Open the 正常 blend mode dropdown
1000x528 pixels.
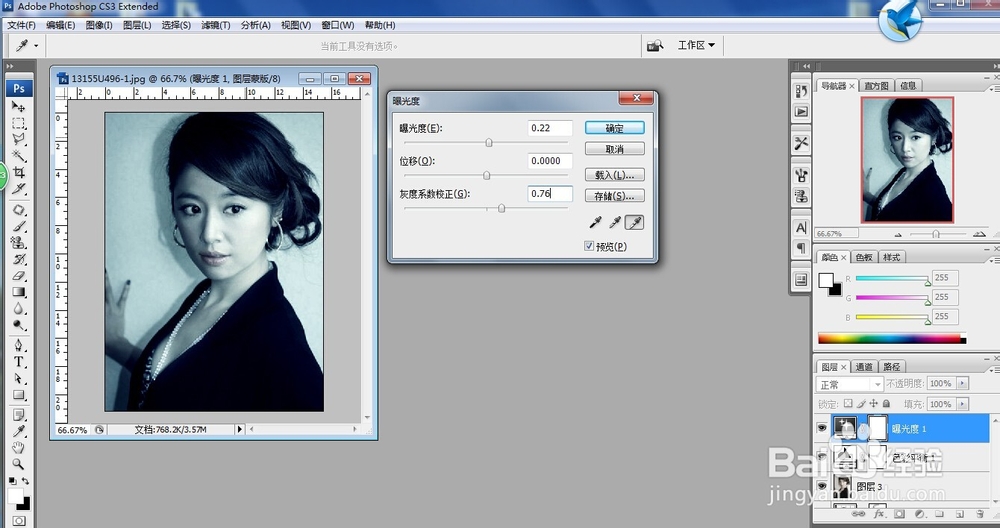(849, 384)
